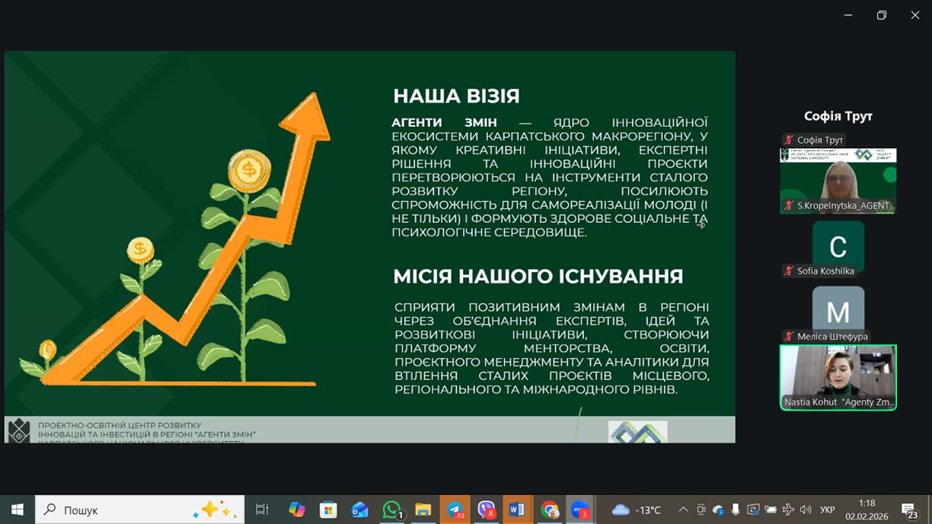Launch Microsoft Store from the taskbar
The image size is (932, 524).
328,510
